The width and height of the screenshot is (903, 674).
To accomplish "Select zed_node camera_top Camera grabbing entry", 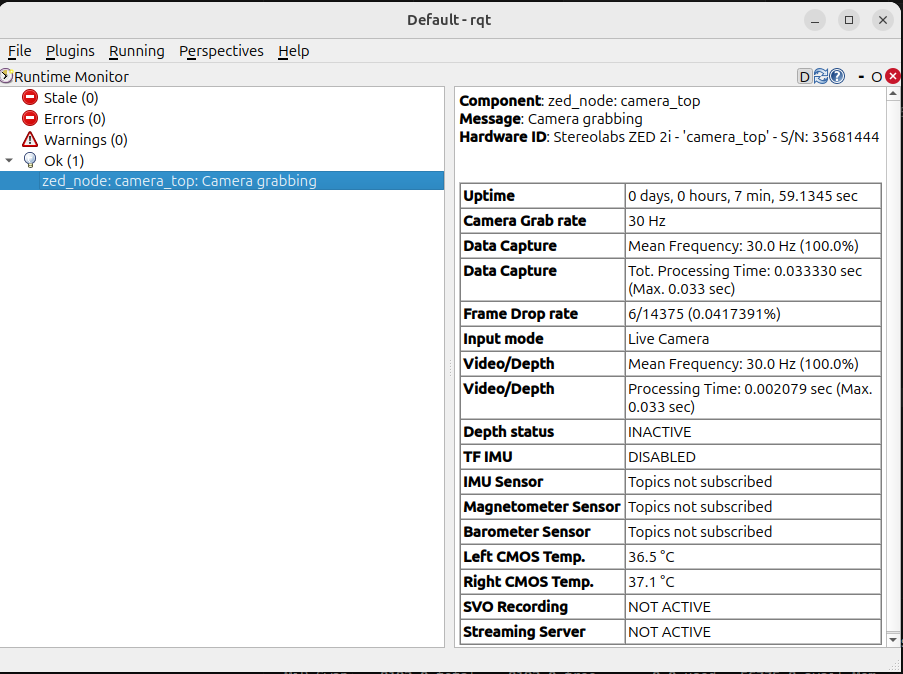I will coord(179,181).
